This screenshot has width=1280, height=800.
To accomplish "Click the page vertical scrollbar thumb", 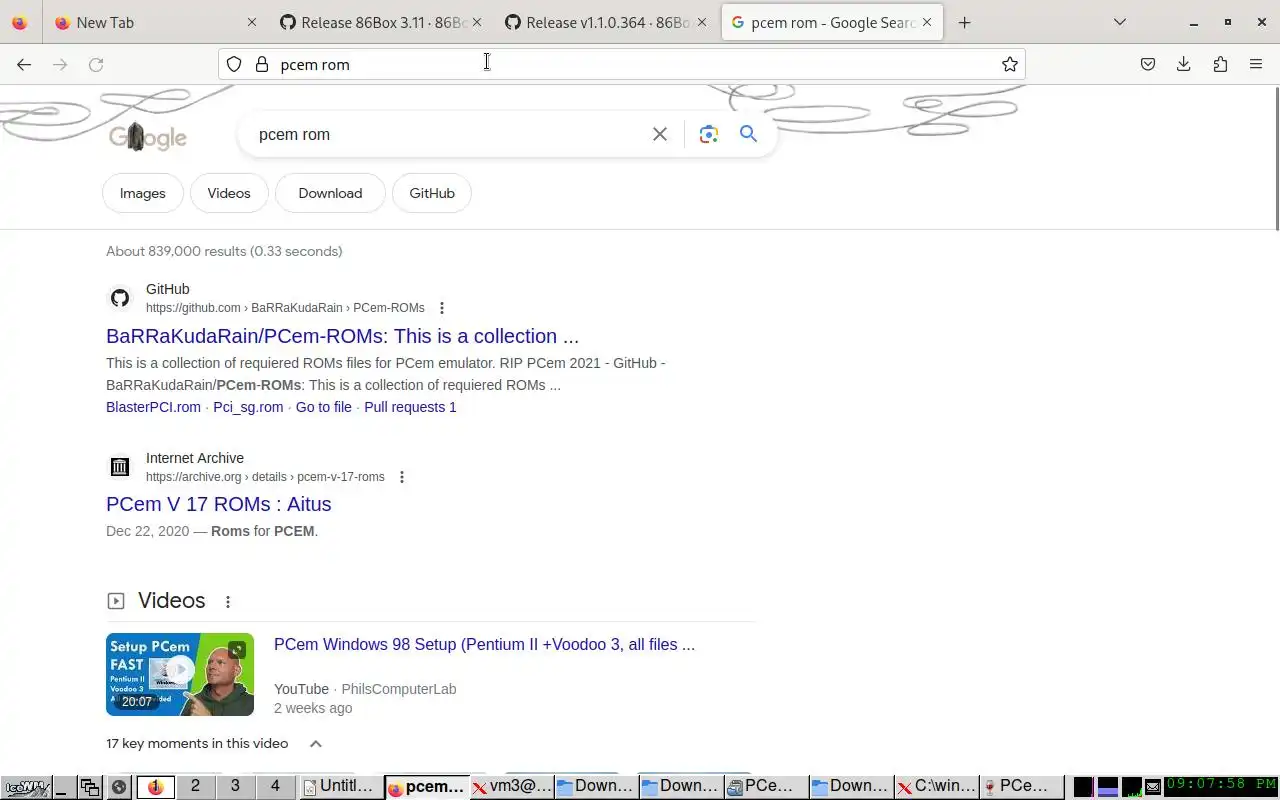I will [x=1276, y=158].
